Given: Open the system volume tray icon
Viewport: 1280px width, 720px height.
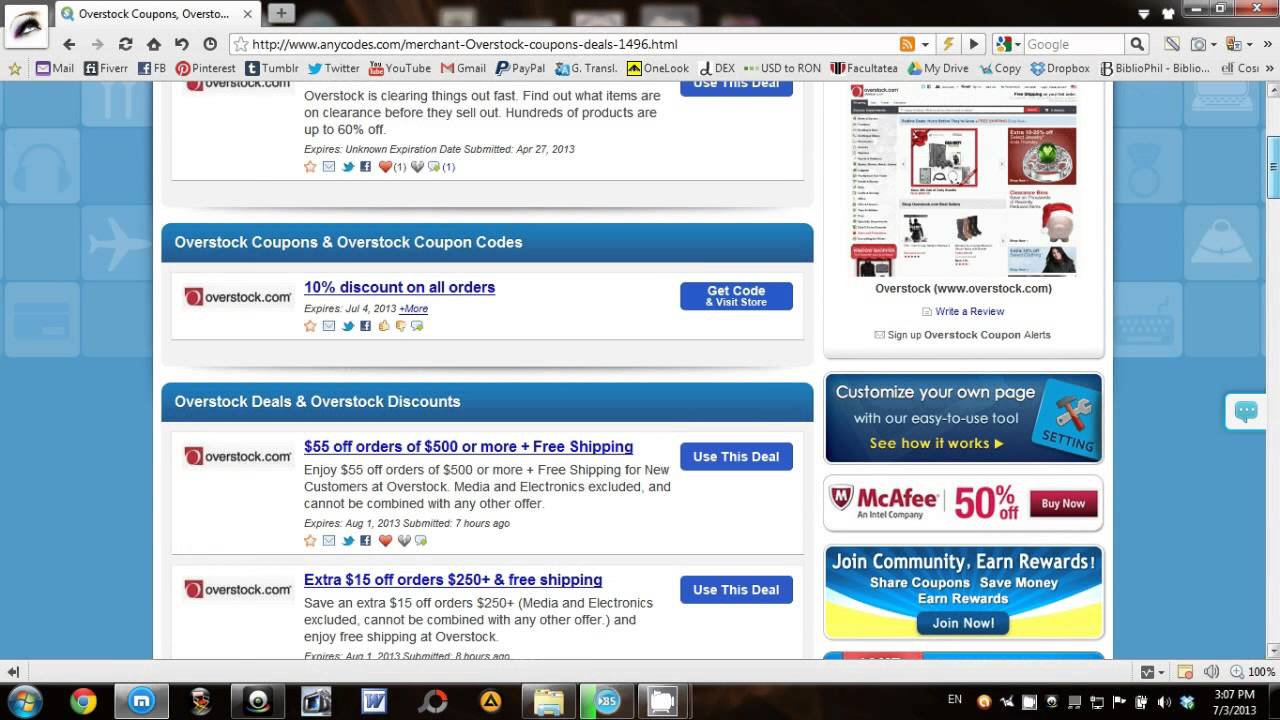Looking at the screenshot, I should pos(1166,701).
